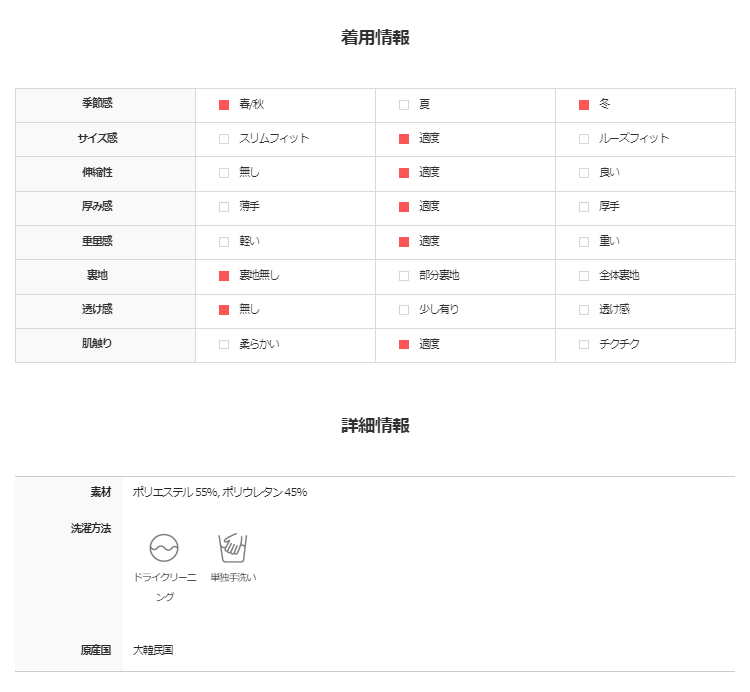Toggle the 冬 season checkbox
Image resolution: width=750 pixels, height=692 pixels.
pos(584,105)
